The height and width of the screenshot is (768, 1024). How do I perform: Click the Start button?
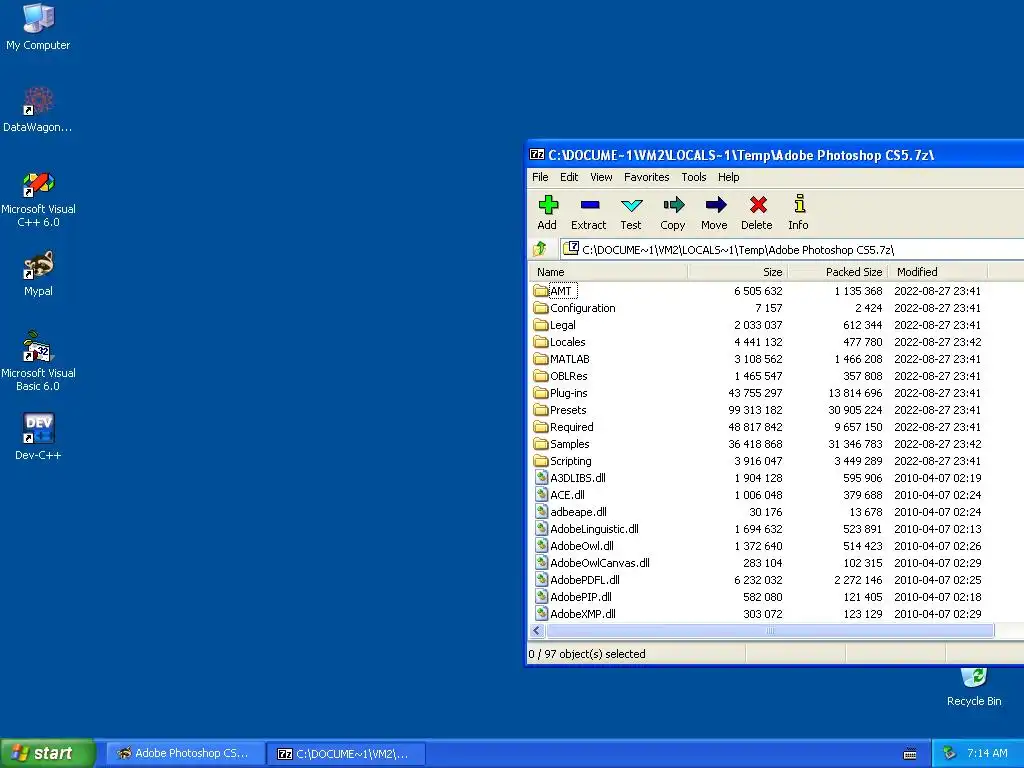47,753
